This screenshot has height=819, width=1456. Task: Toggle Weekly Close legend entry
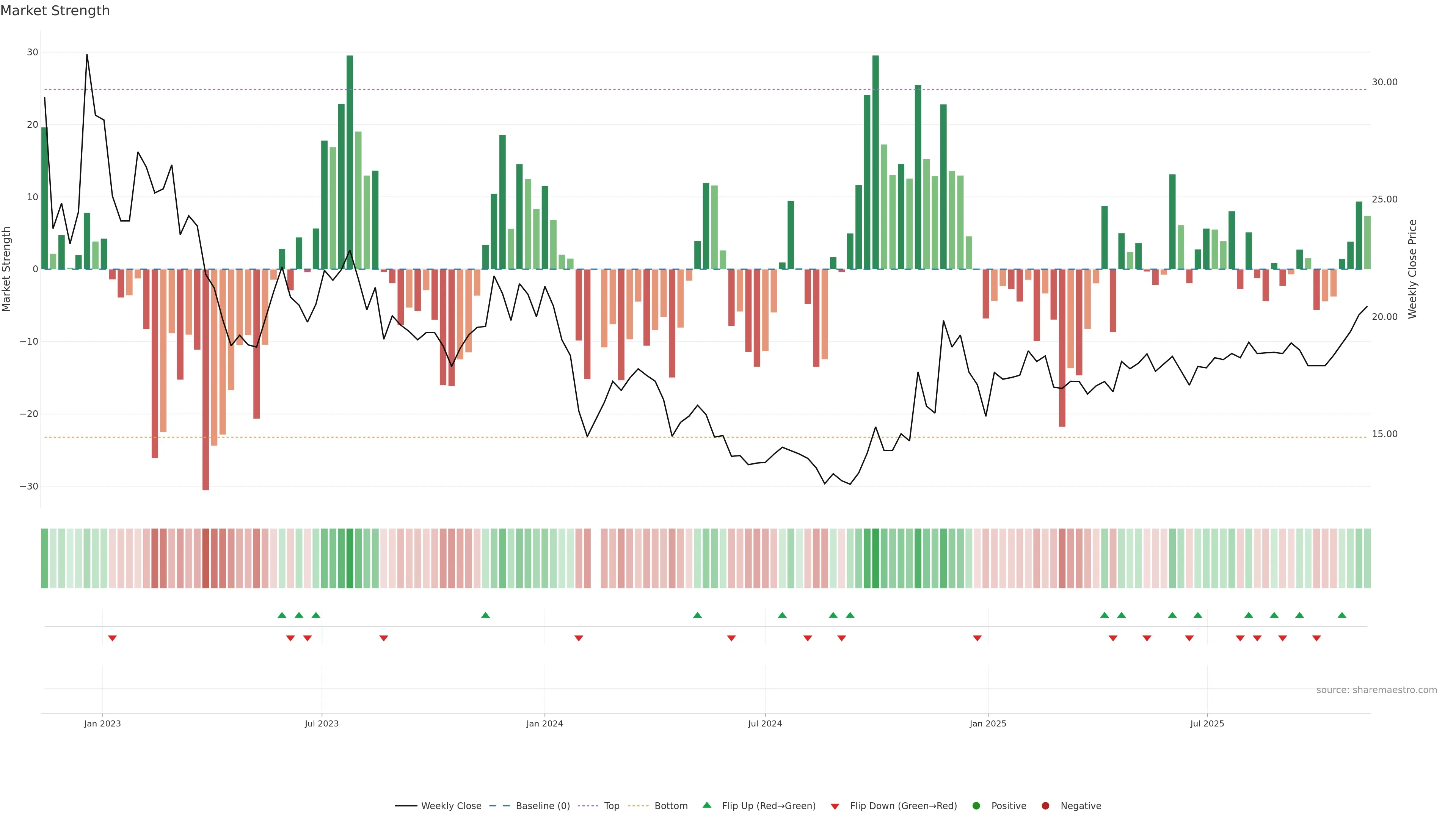[438, 806]
